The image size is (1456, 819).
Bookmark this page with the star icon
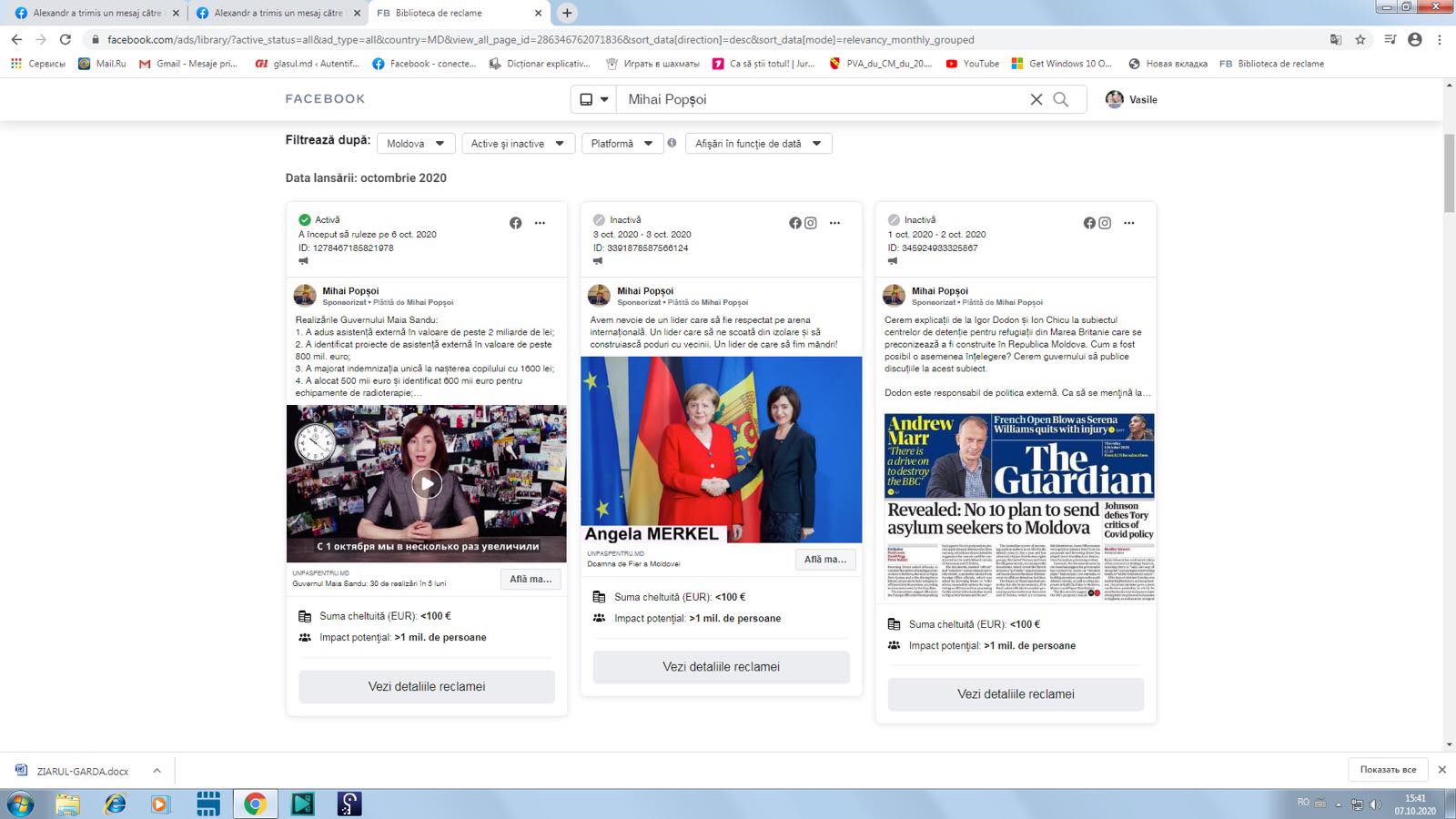[x=1360, y=39]
